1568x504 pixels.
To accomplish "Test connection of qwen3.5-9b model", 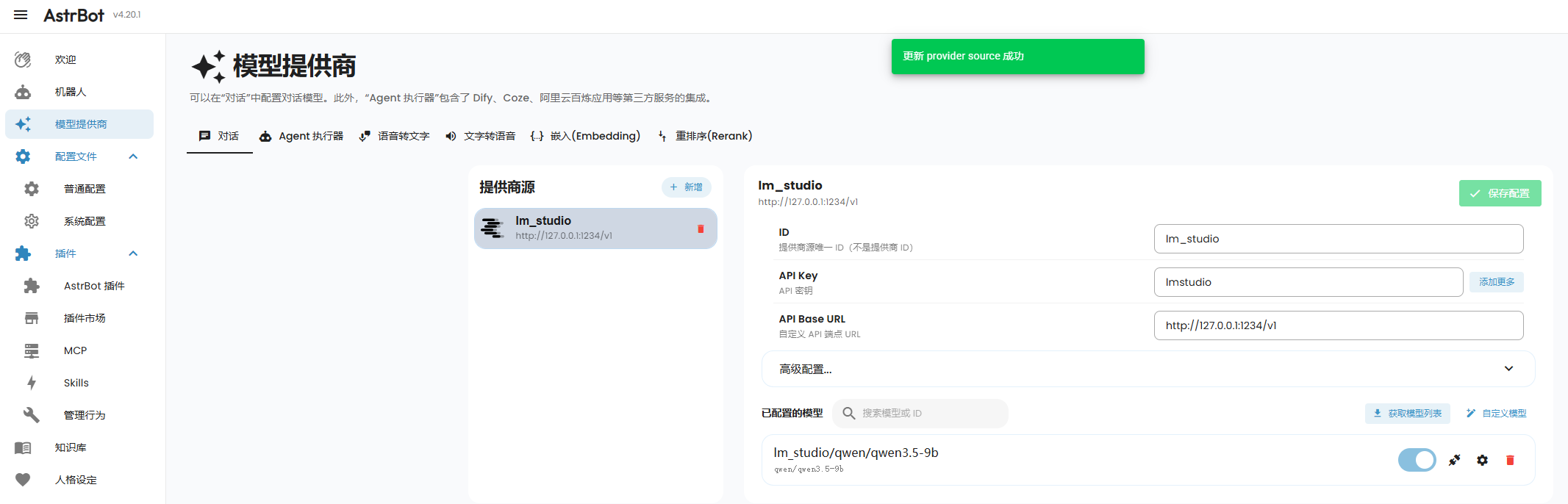I will [x=1454, y=460].
